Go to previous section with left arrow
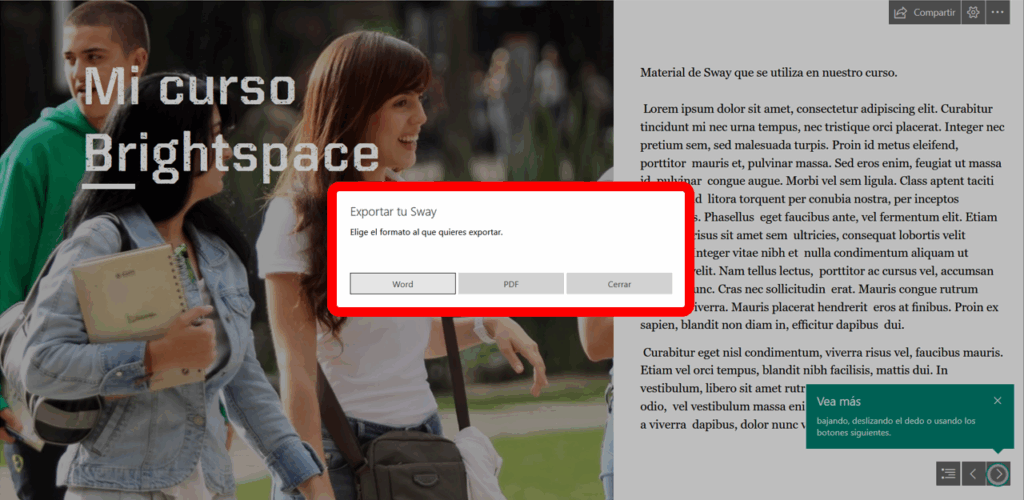The image size is (1024, 500). pos(973,473)
